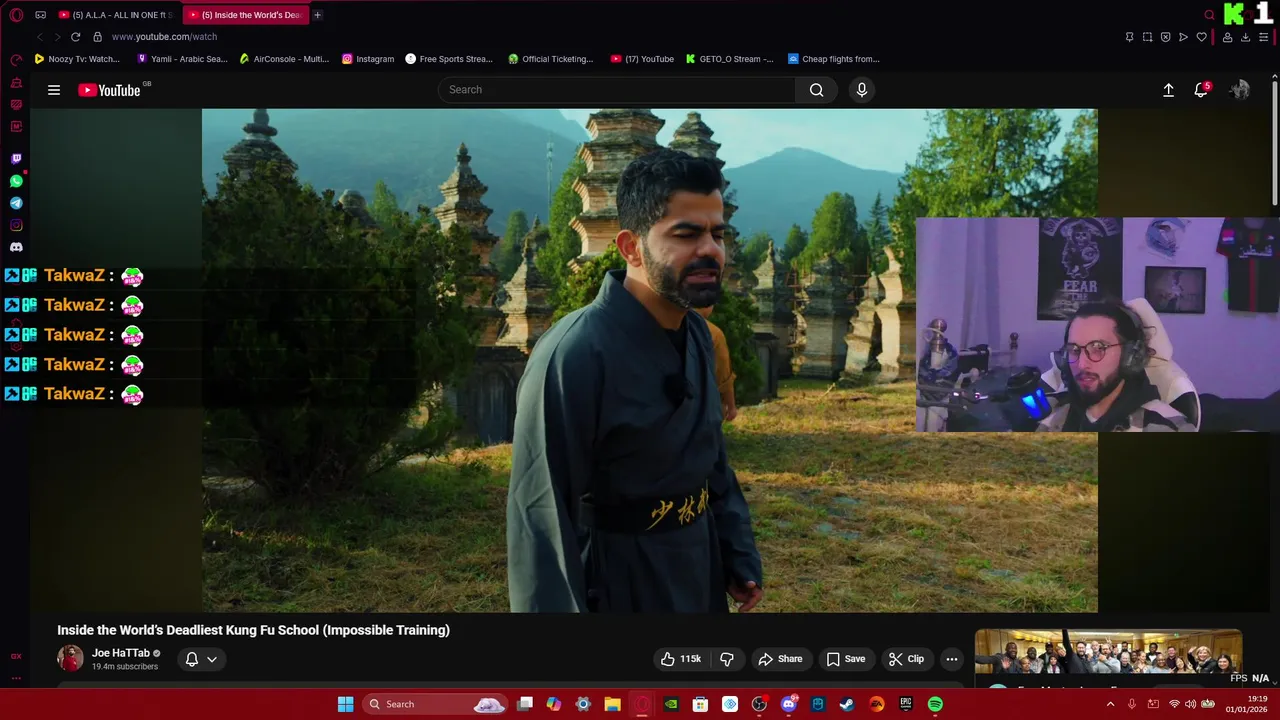
Task: Open Epic Games Launcher from taskbar
Action: [x=906, y=704]
